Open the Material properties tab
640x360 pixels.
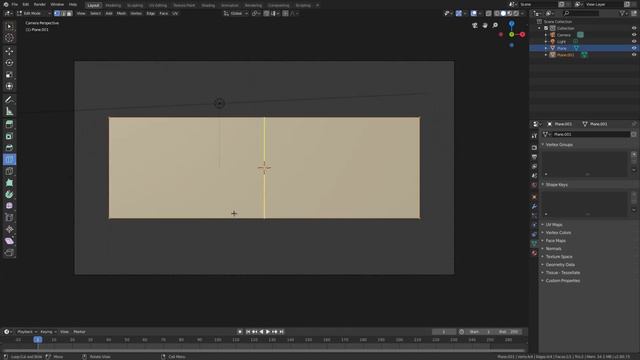point(534,253)
